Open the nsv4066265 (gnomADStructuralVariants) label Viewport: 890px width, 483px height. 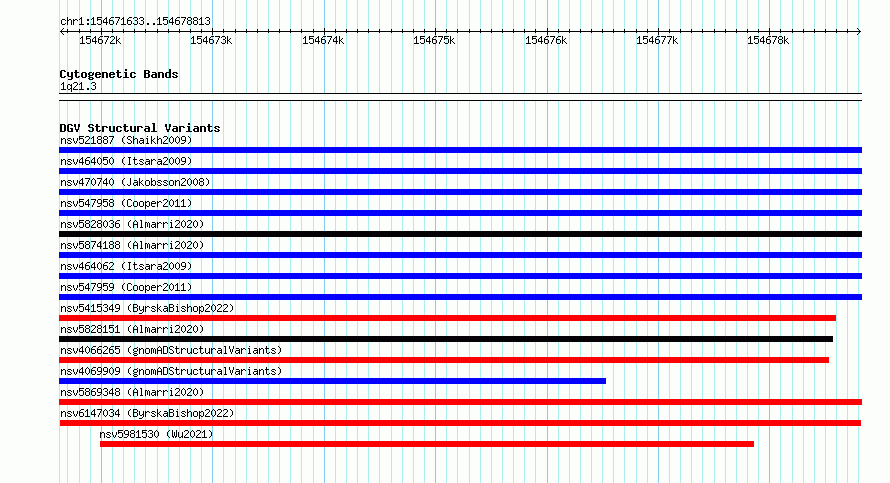[171, 350]
